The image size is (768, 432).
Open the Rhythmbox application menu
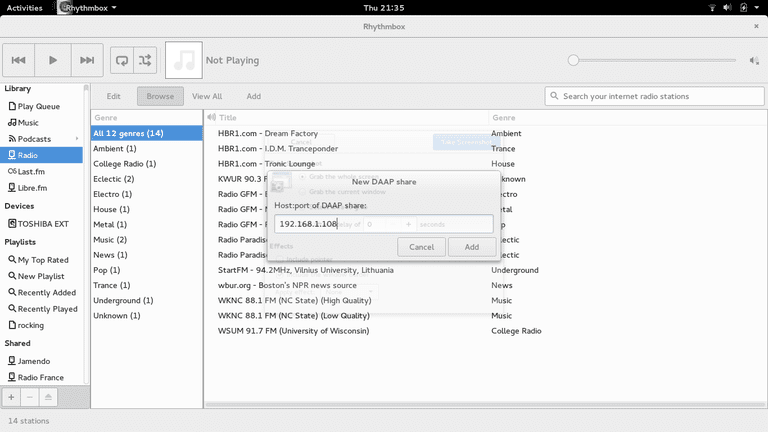(87, 7)
